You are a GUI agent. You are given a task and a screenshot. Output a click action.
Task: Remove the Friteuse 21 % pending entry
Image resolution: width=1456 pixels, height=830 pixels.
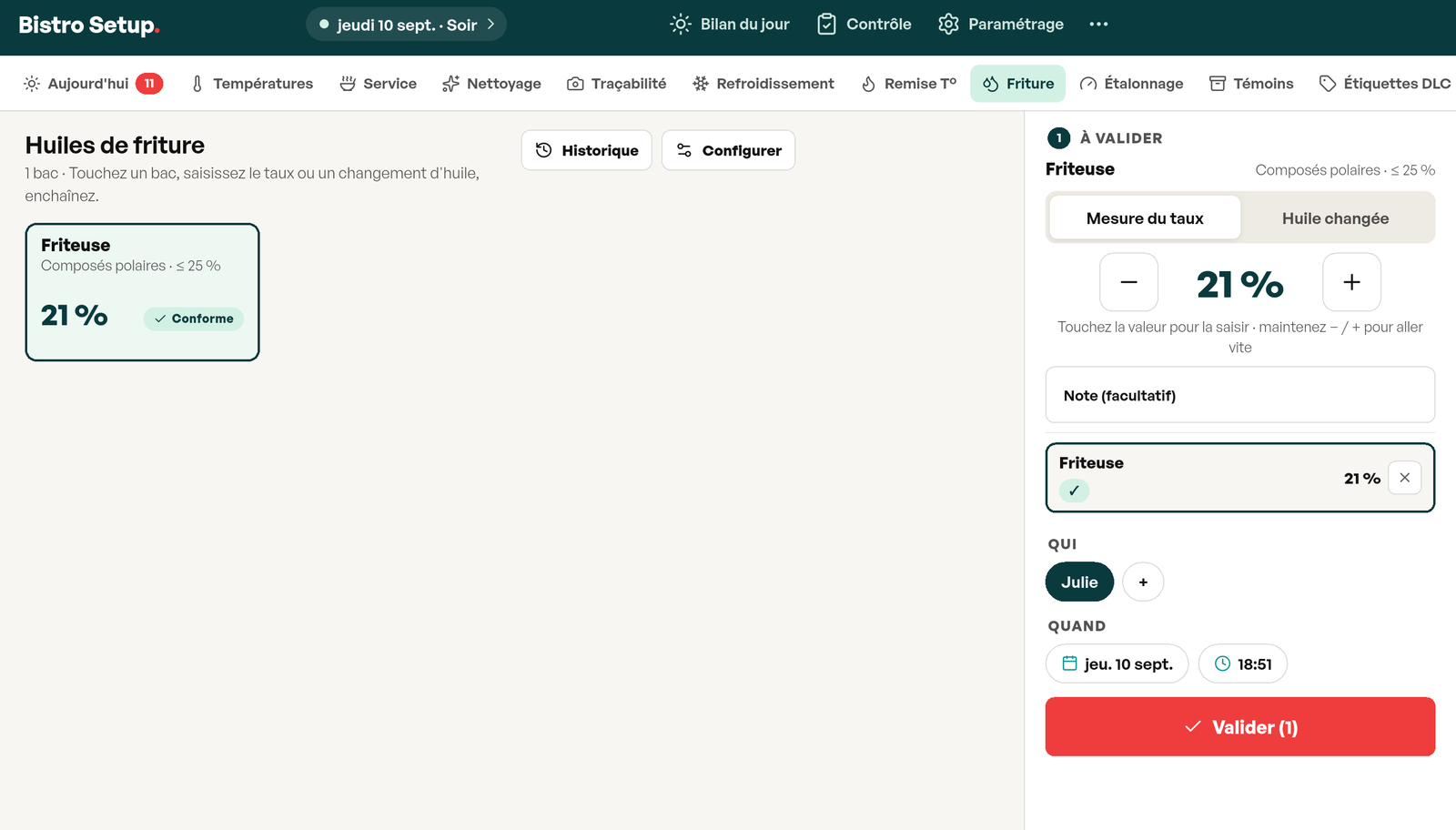1404,478
